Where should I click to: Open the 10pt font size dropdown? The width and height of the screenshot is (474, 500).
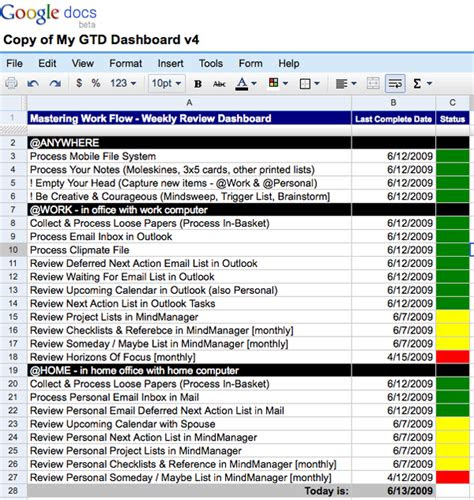[166, 83]
